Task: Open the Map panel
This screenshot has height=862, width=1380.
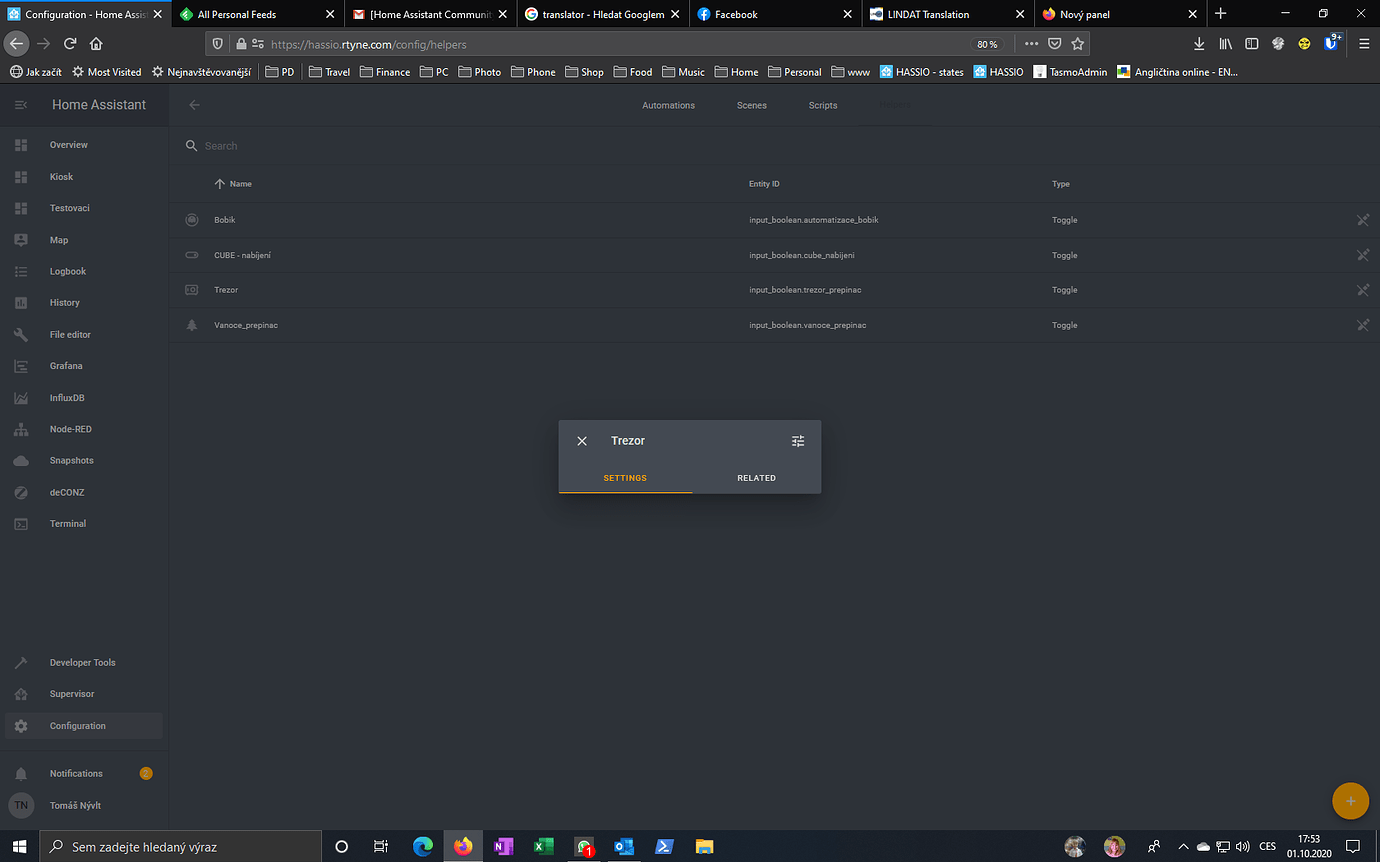Action: pyautogui.click(x=61, y=239)
